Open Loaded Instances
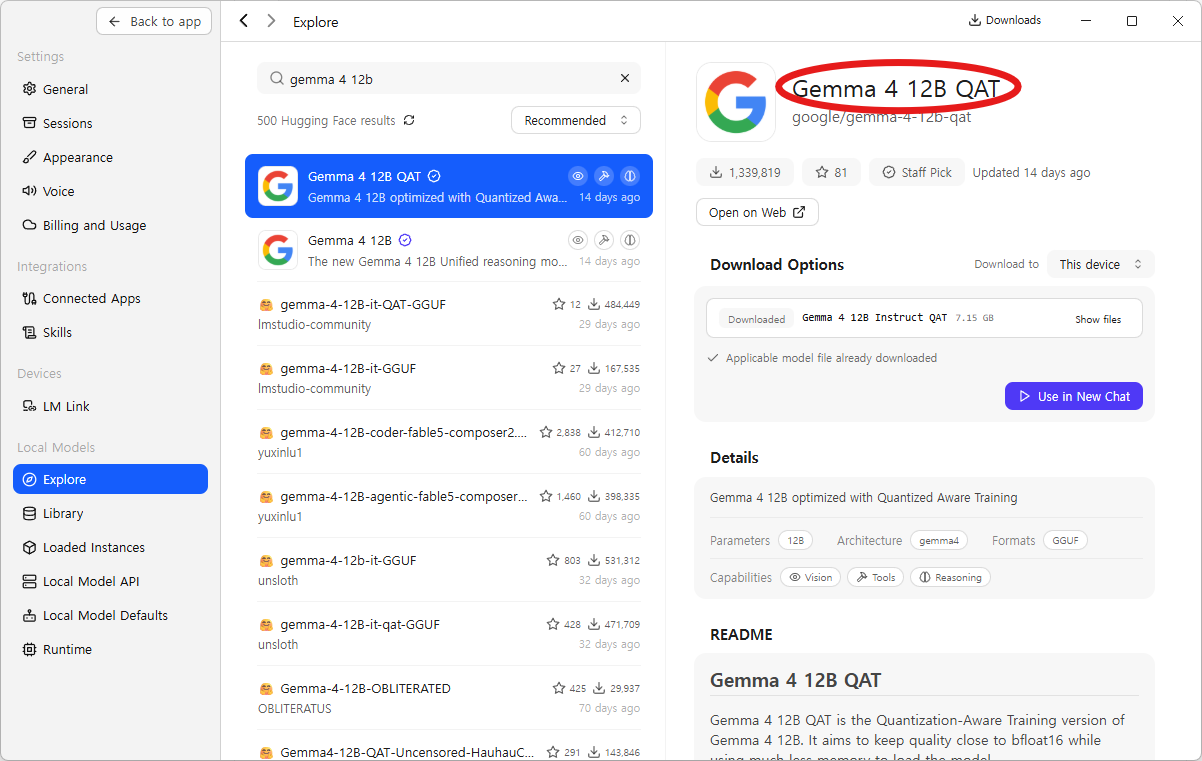The width and height of the screenshot is (1202, 761). point(110,547)
